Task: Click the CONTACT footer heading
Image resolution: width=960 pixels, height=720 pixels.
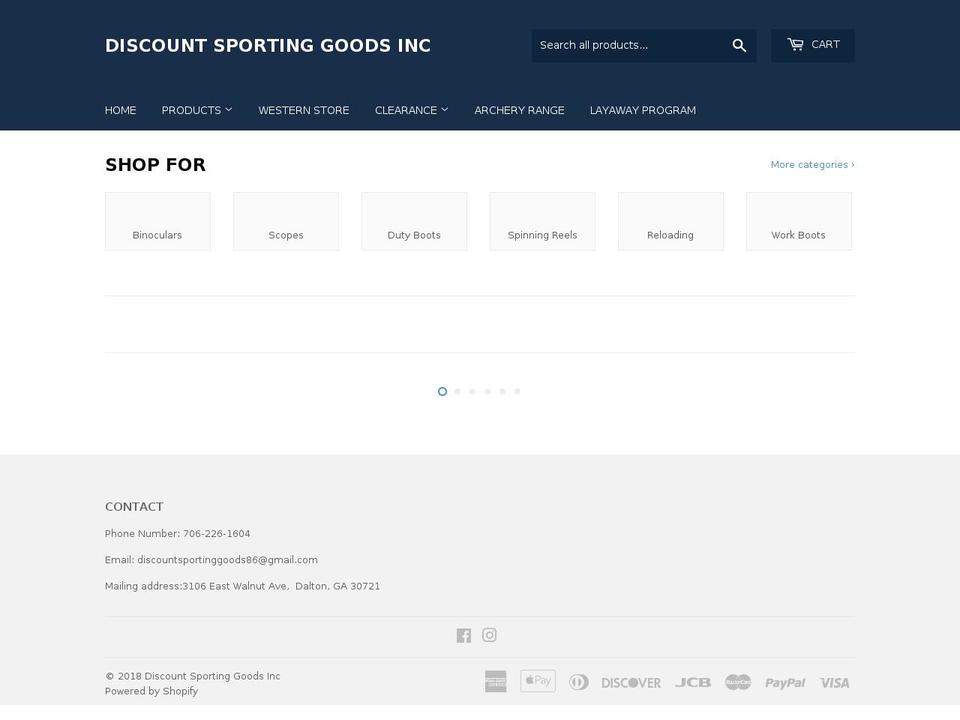Action: click(134, 507)
